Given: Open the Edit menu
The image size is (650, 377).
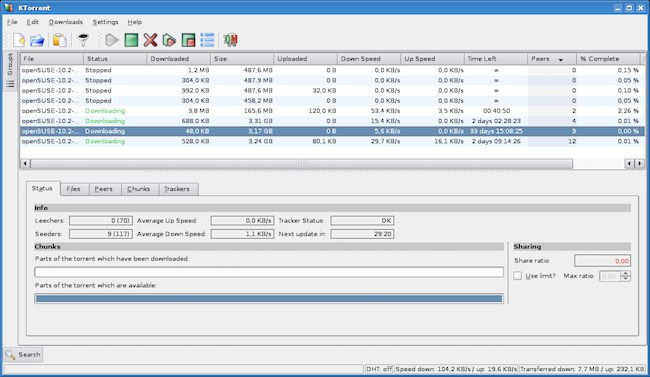Looking at the screenshot, I should click(32, 22).
